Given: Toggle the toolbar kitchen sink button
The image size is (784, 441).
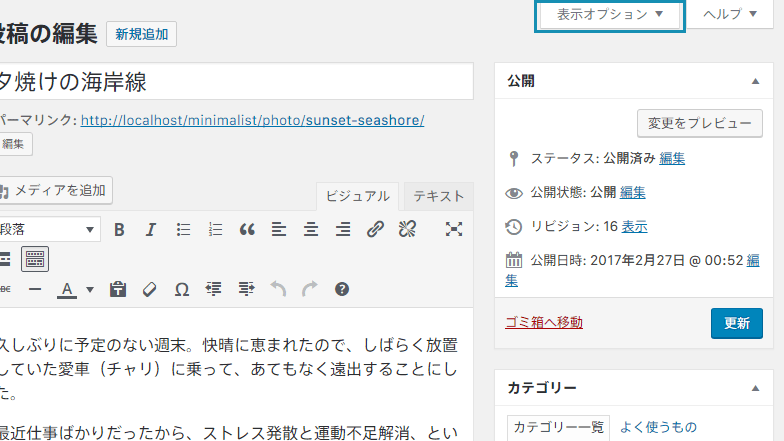Looking at the screenshot, I should pos(35,259).
